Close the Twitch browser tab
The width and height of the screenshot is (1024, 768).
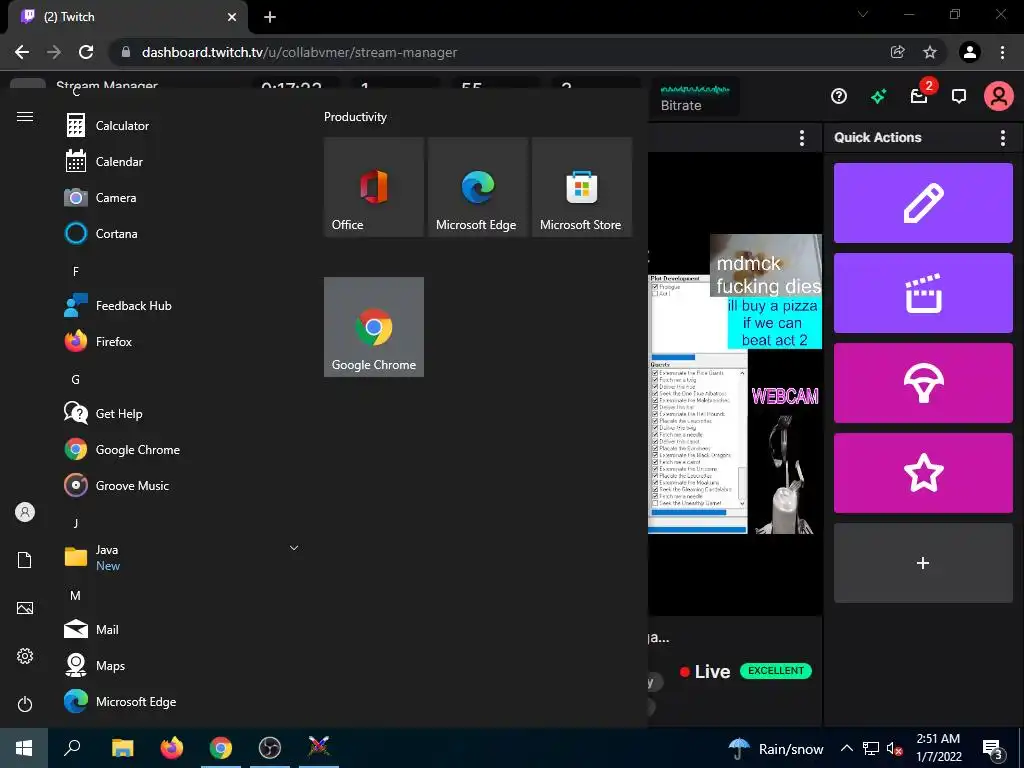tap(232, 17)
